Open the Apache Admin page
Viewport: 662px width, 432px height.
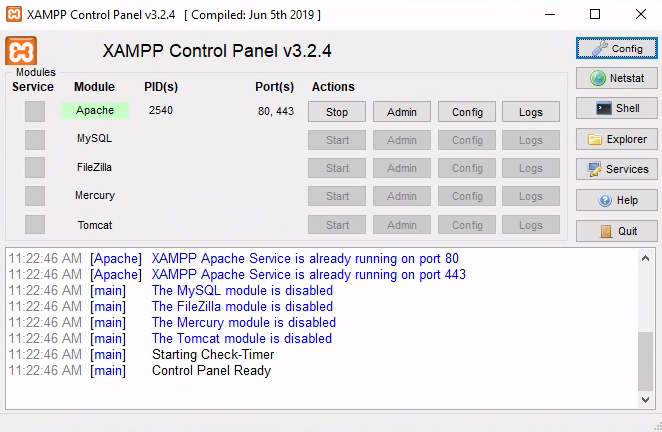[402, 112]
